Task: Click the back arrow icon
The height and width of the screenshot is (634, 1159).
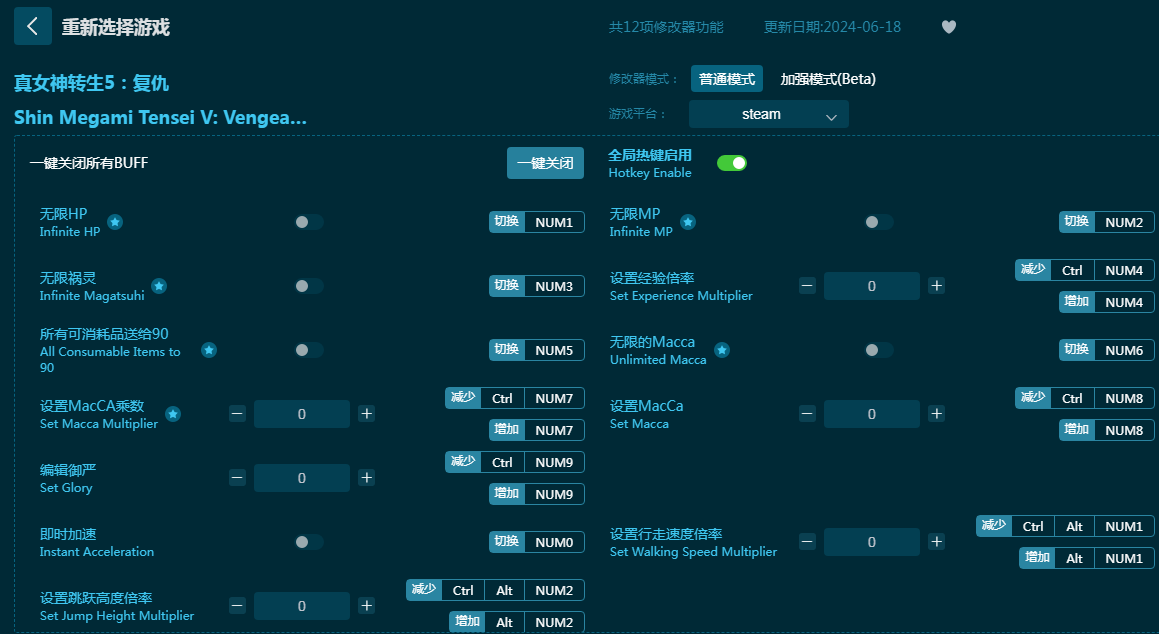Action: [33, 27]
